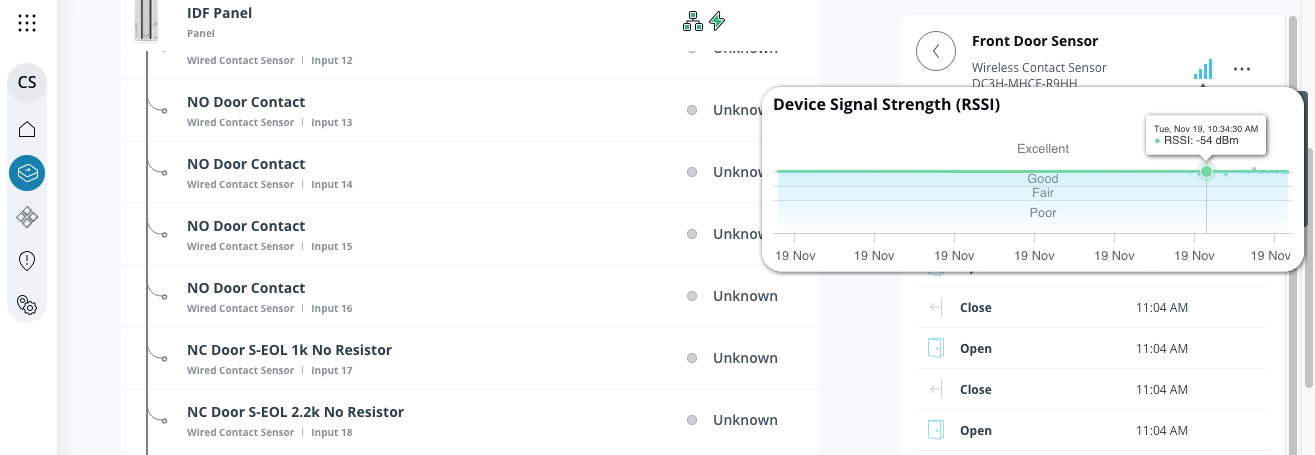
Task: Click the IDF Panel power bolt icon
Action: [x=717, y=21]
